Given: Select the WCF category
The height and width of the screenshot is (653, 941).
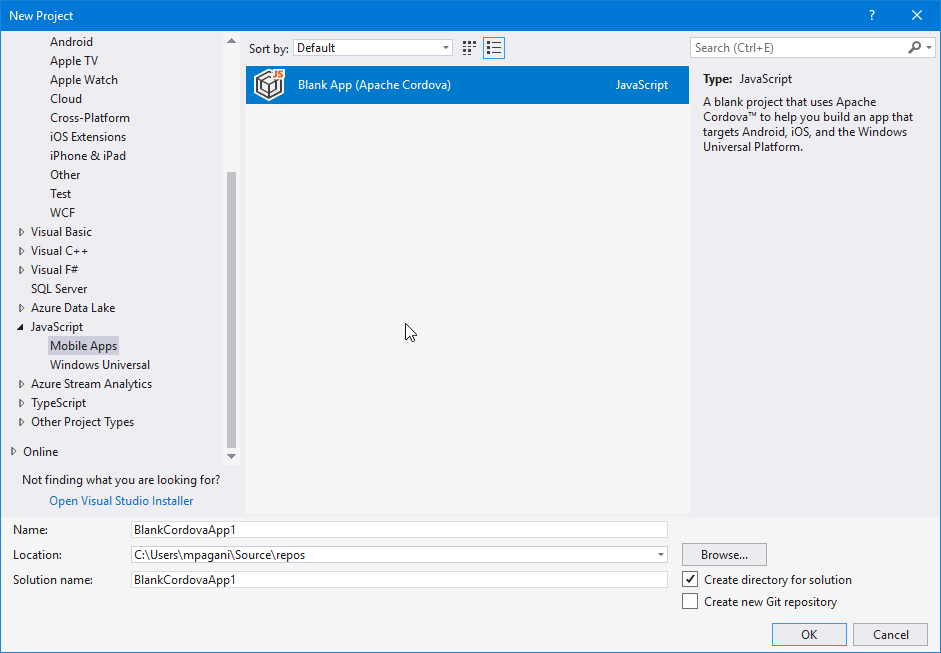Looking at the screenshot, I should click(x=63, y=213).
